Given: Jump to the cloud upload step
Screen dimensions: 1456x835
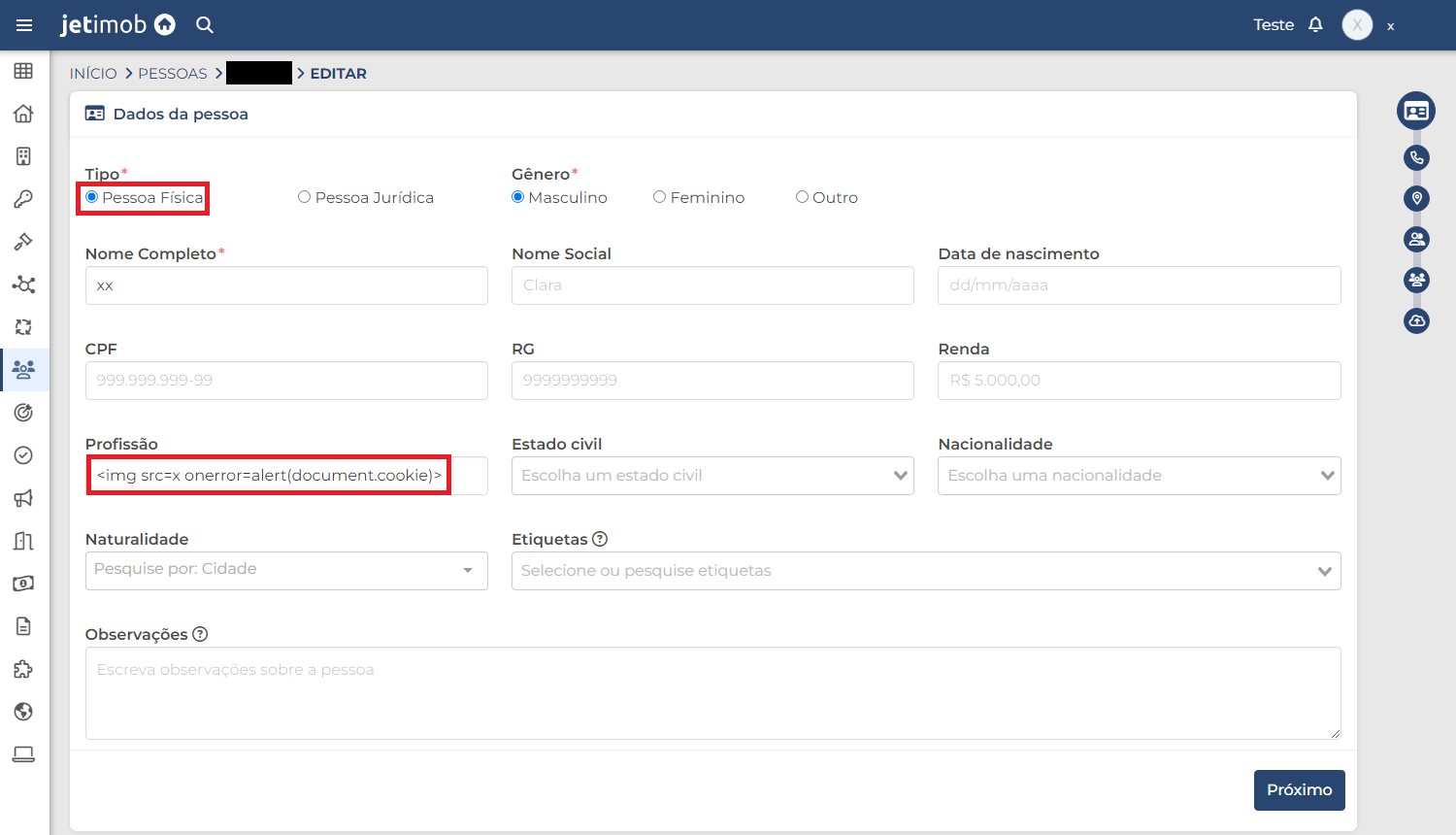Looking at the screenshot, I should coord(1416,320).
